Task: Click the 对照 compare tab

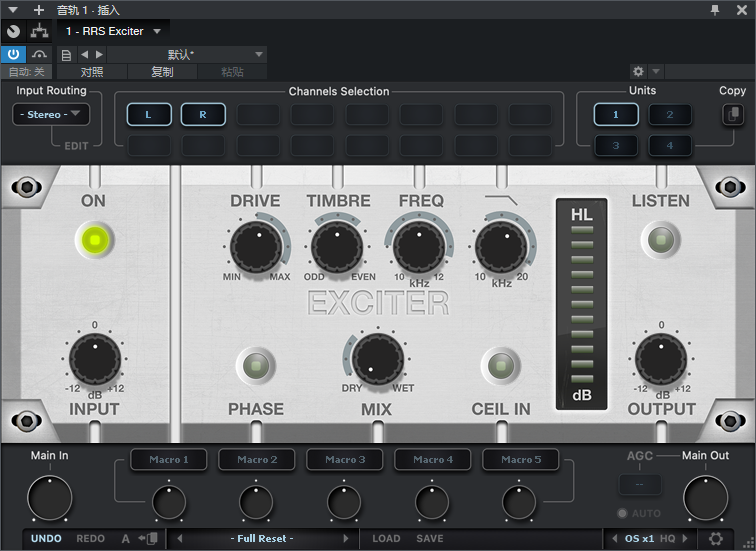Action: coord(92,72)
